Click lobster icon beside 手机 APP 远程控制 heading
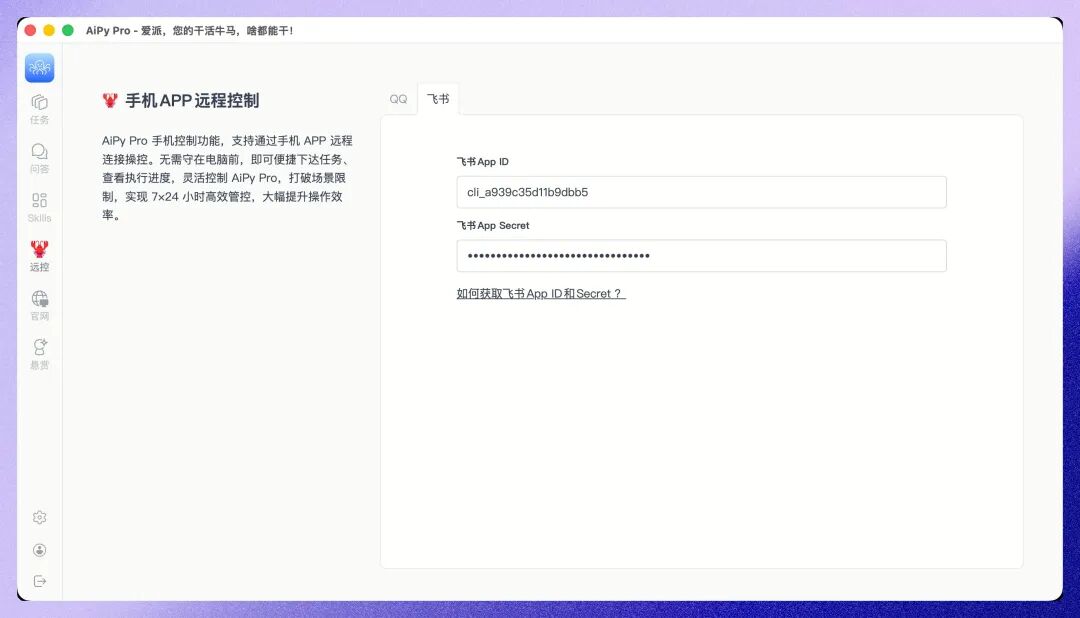 tap(110, 101)
